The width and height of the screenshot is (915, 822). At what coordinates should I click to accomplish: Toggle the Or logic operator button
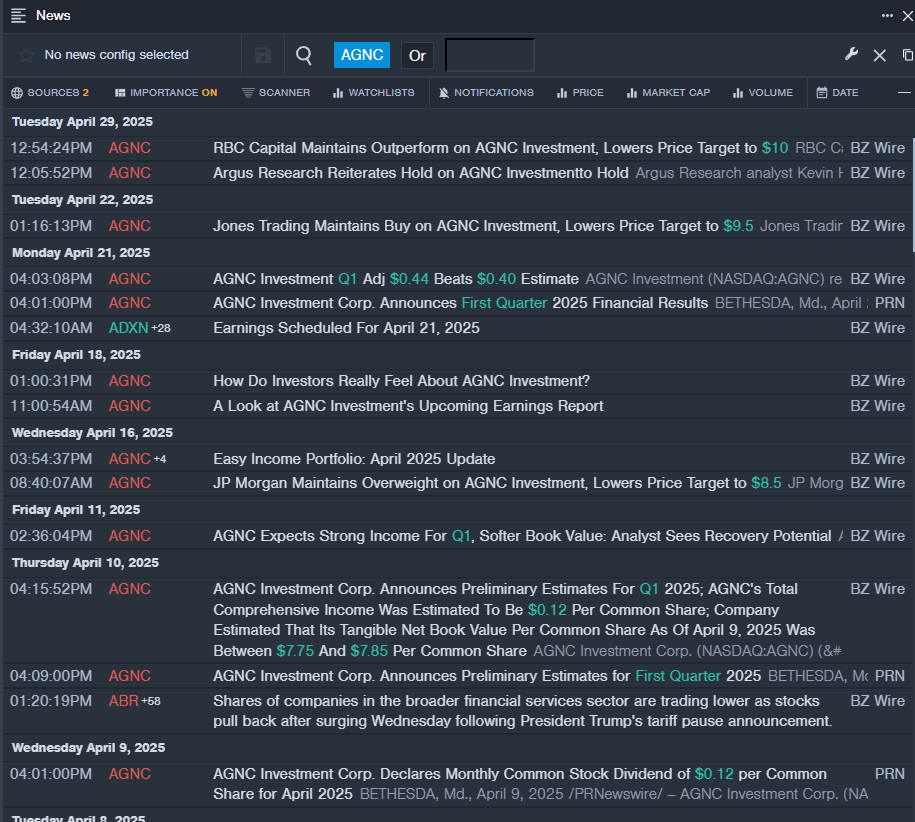click(x=417, y=55)
